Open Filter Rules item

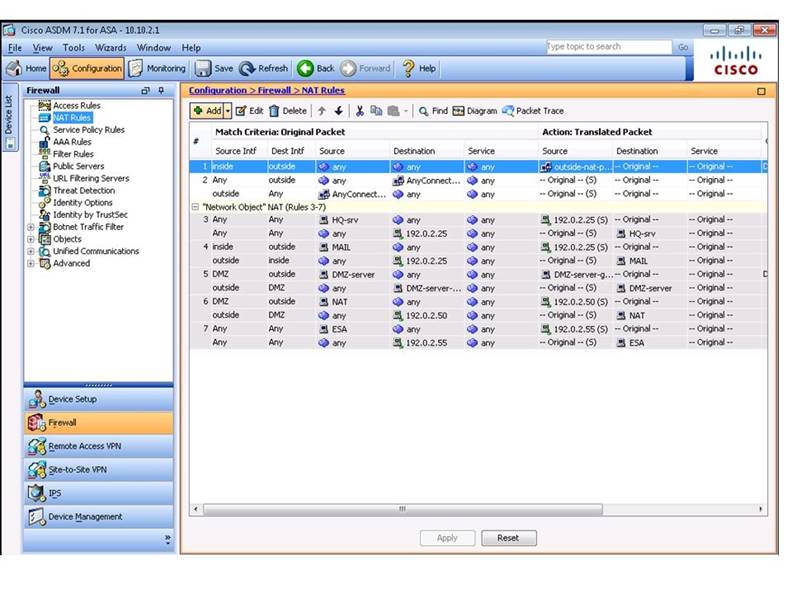(73, 154)
